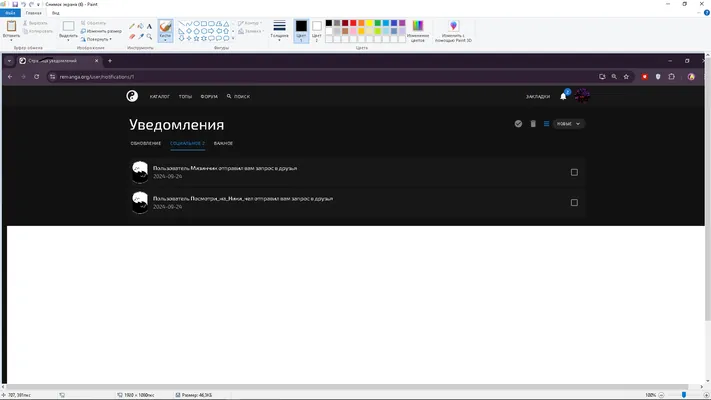Open the Customize Quick Access Toolbar dropdown
Image resolution: width=711 pixels, height=400 pixels.
38,4
